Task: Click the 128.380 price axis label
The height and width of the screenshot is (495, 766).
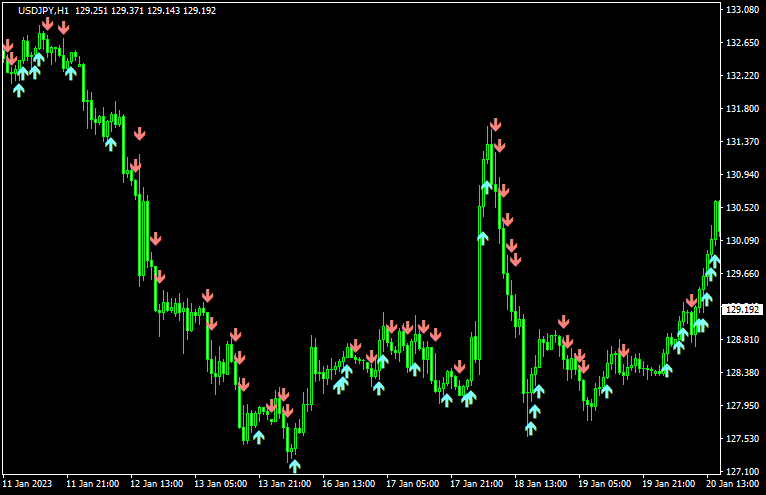Action: click(x=742, y=373)
